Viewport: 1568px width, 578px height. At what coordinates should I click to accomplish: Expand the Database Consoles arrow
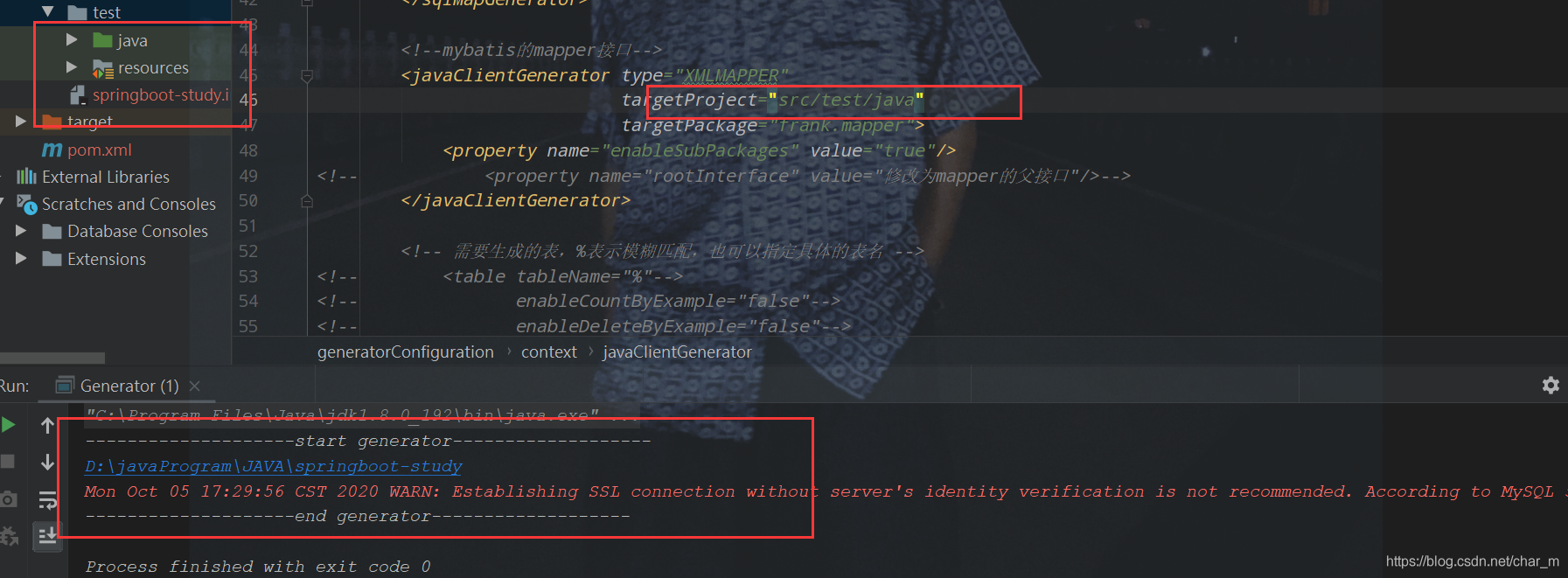click(x=21, y=231)
